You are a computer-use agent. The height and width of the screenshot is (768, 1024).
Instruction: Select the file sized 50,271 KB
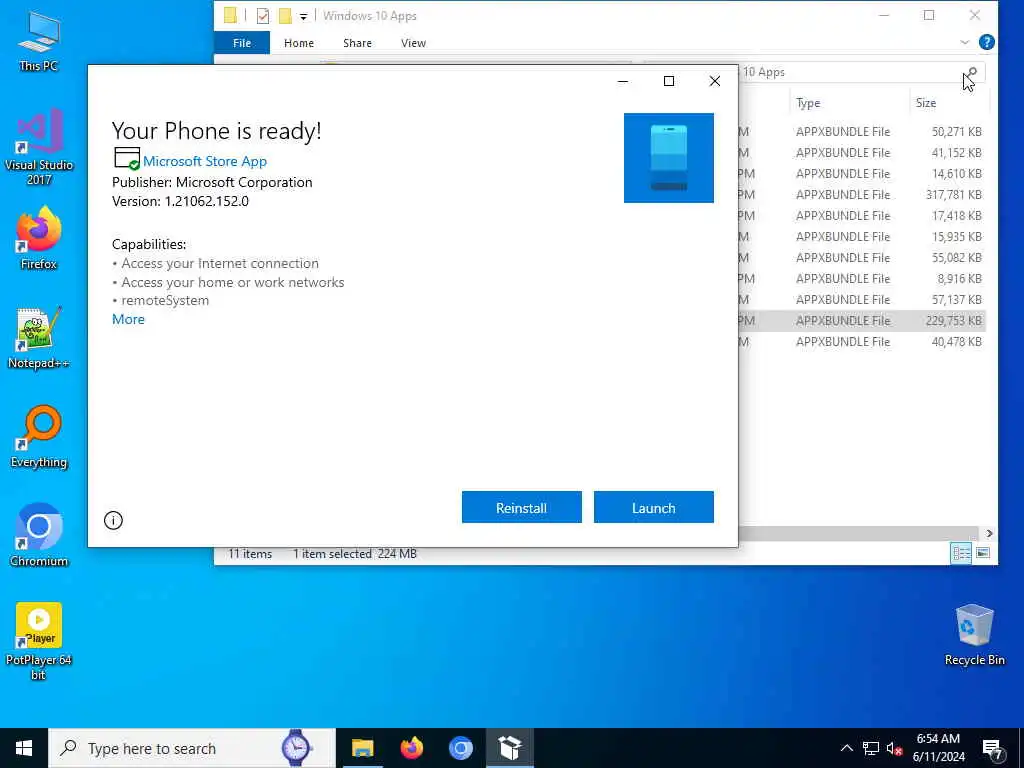click(x=861, y=132)
